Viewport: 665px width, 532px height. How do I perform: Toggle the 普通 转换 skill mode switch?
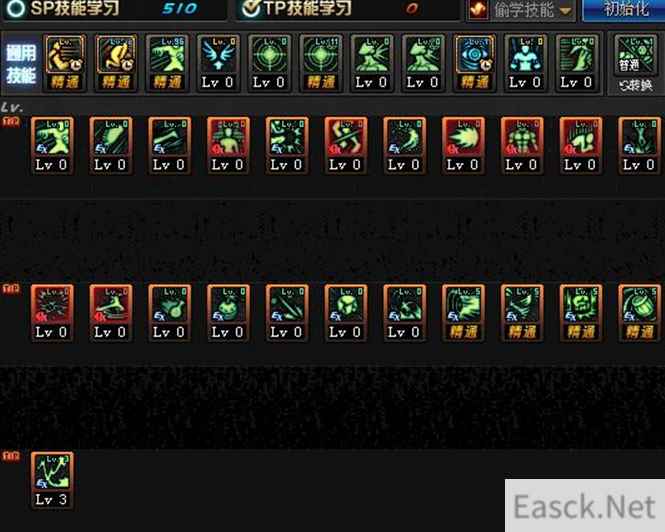click(x=635, y=64)
